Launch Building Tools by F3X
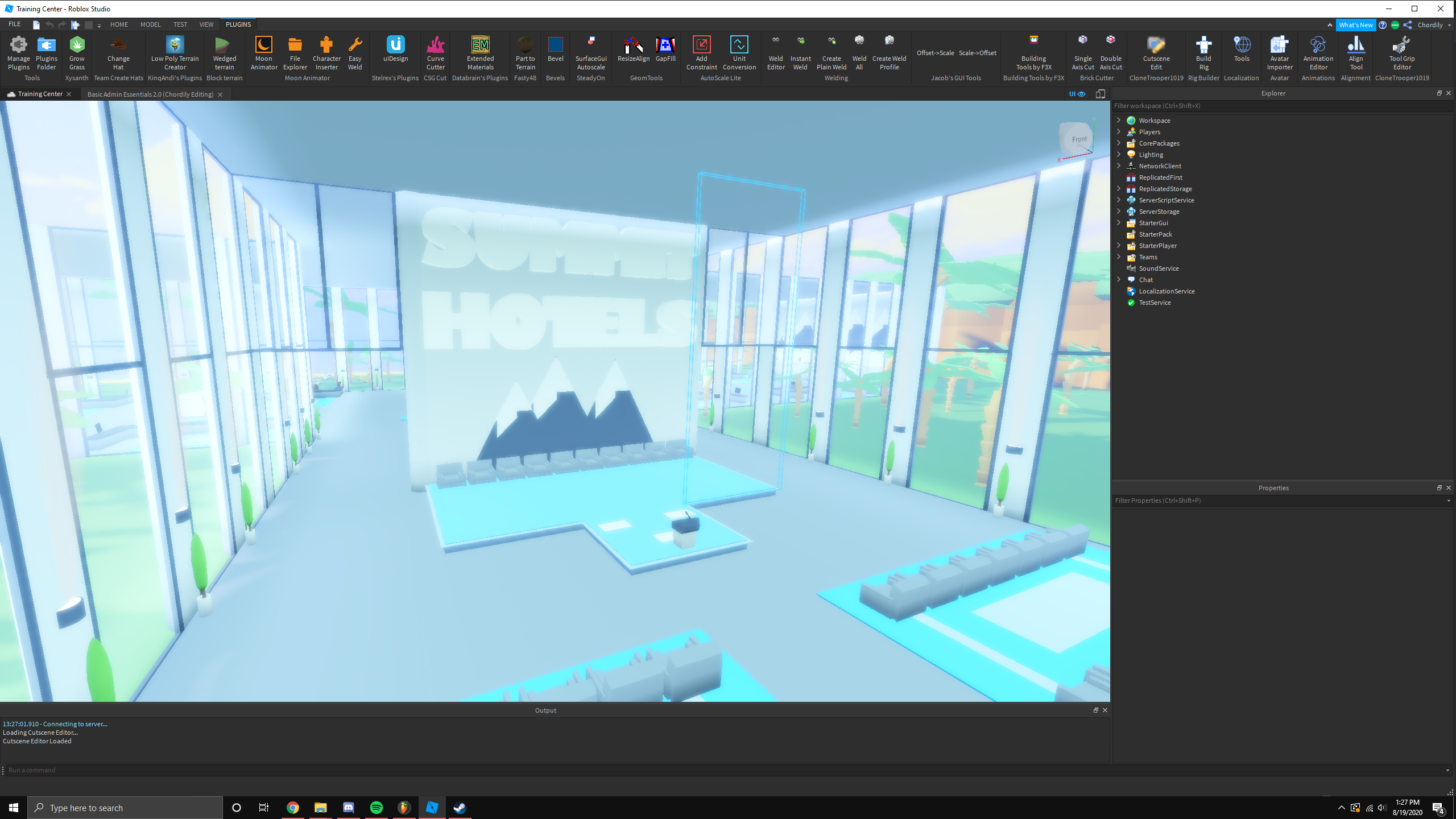The width and height of the screenshot is (1456, 819). pyautogui.click(x=1033, y=52)
